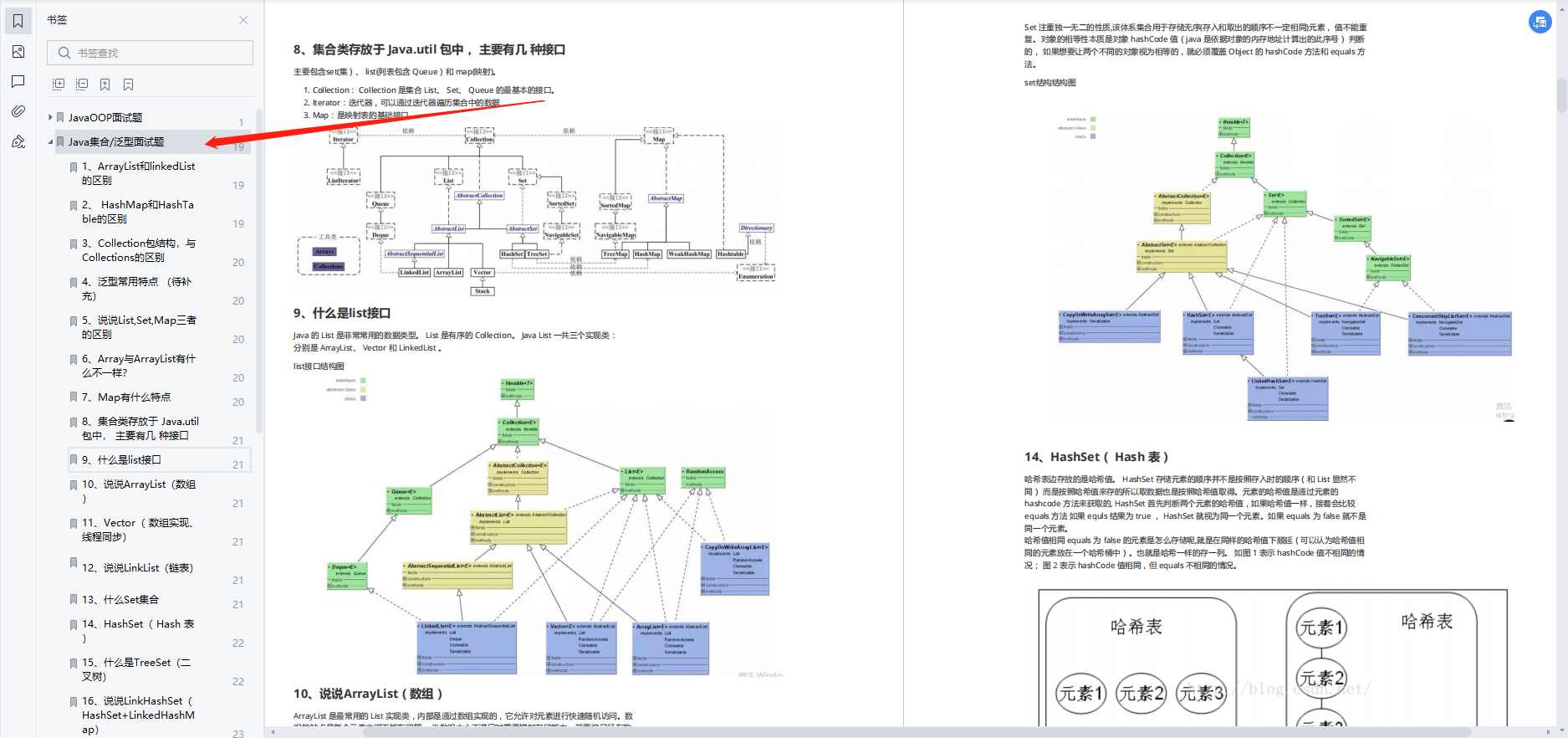Click the Set structure UML diagram
This screenshot has height=738, width=1568.
(x=1285, y=268)
